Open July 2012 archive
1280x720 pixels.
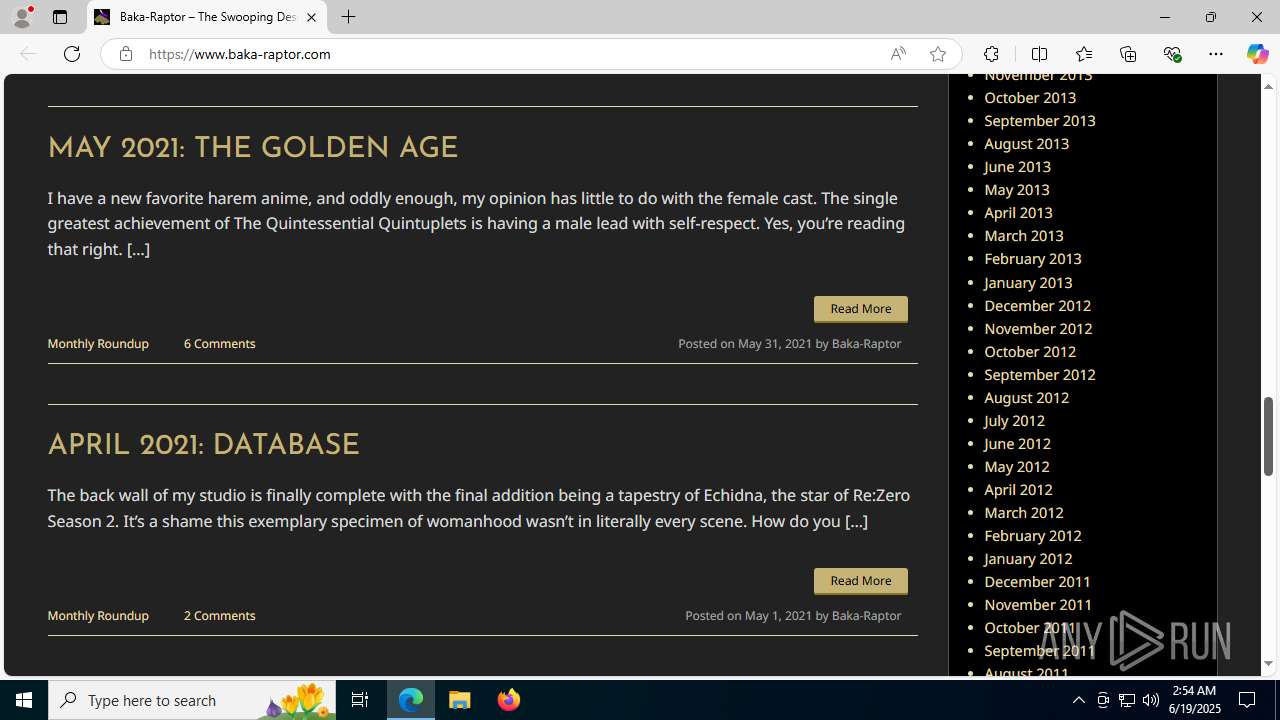click(1014, 420)
